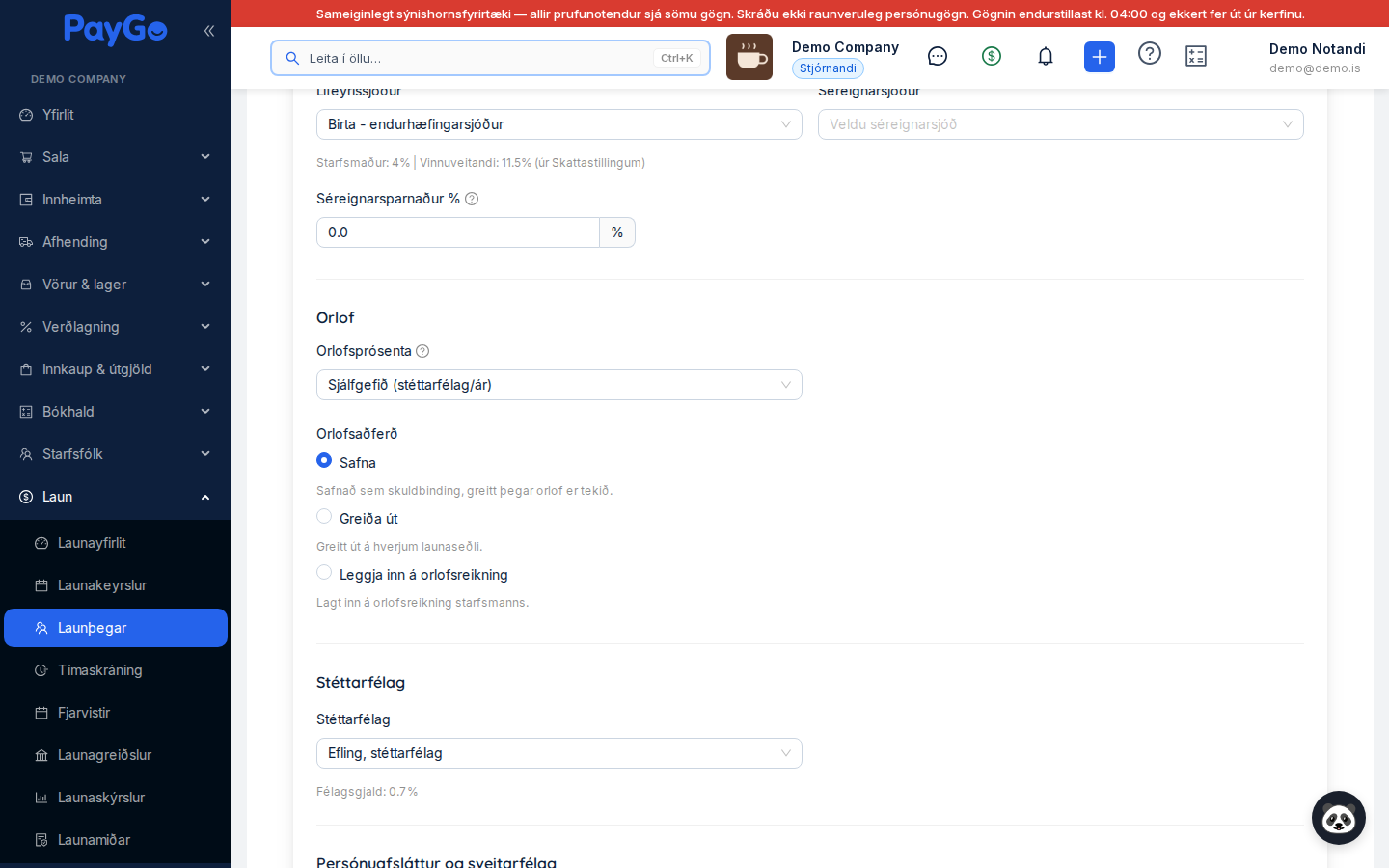
Task: Focus the Leita í öllu search box
Action: [490, 58]
